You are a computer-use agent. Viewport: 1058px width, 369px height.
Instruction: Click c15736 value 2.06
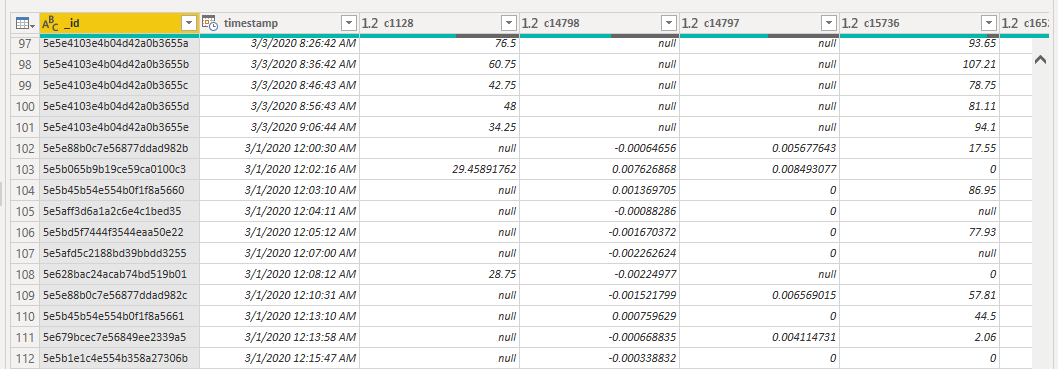[986, 337]
